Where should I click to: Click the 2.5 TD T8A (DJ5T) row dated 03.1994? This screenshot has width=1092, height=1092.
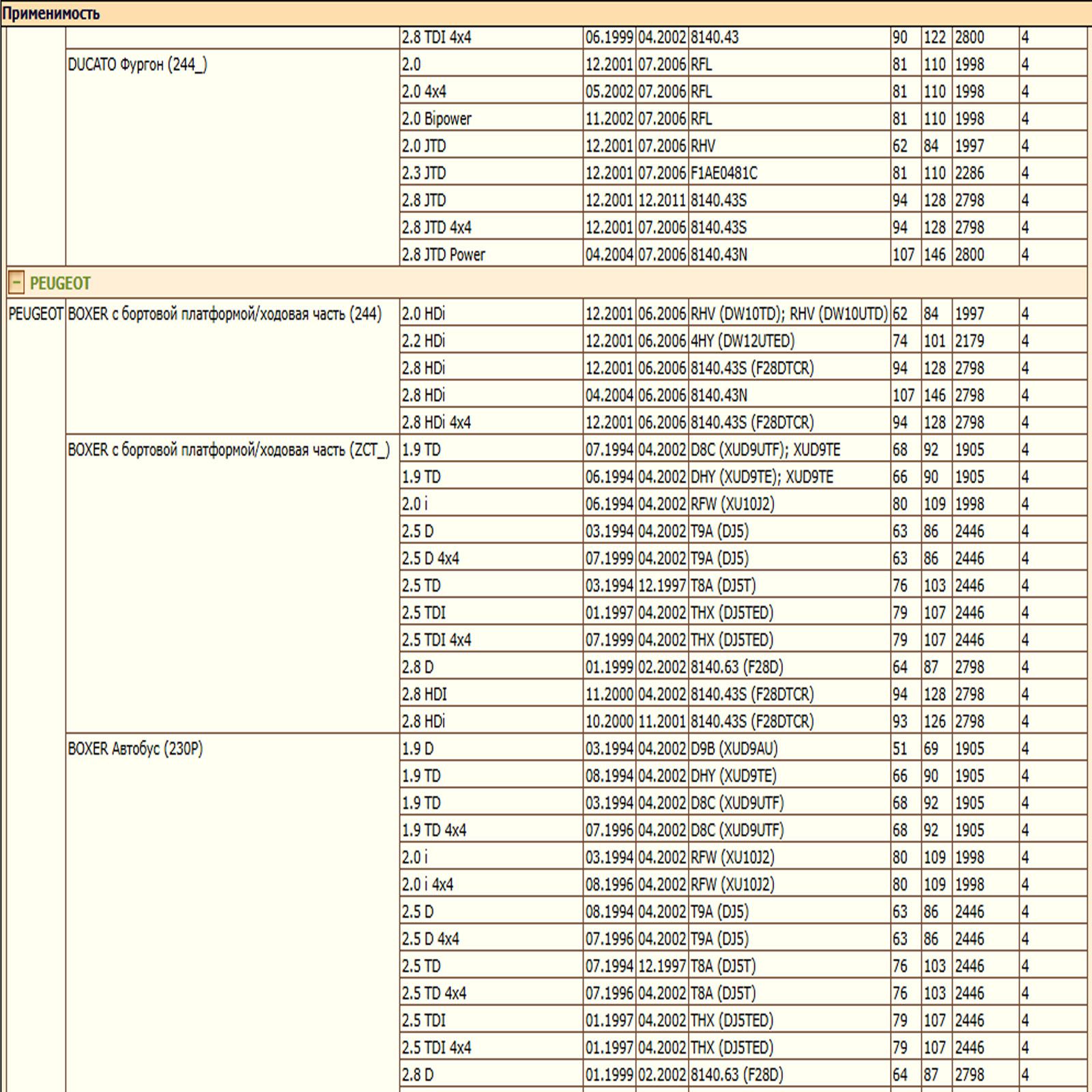click(x=743, y=586)
